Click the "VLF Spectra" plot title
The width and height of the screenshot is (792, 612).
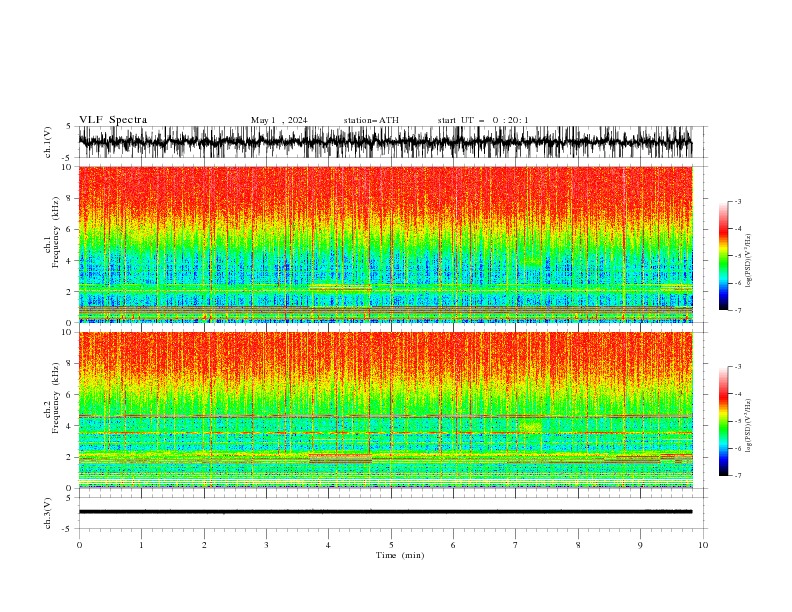pos(113,120)
